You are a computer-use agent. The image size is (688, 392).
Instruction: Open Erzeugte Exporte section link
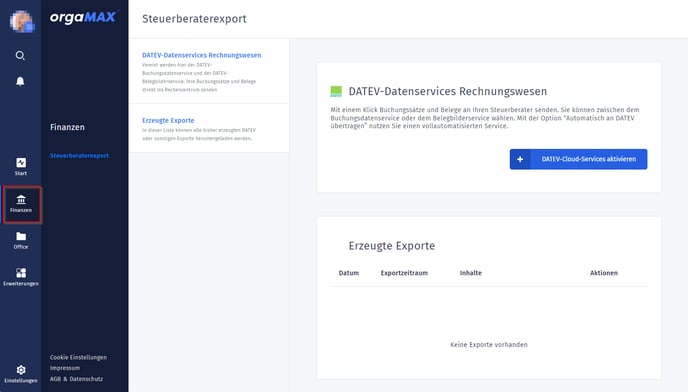pyautogui.click(x=168, y=120)
